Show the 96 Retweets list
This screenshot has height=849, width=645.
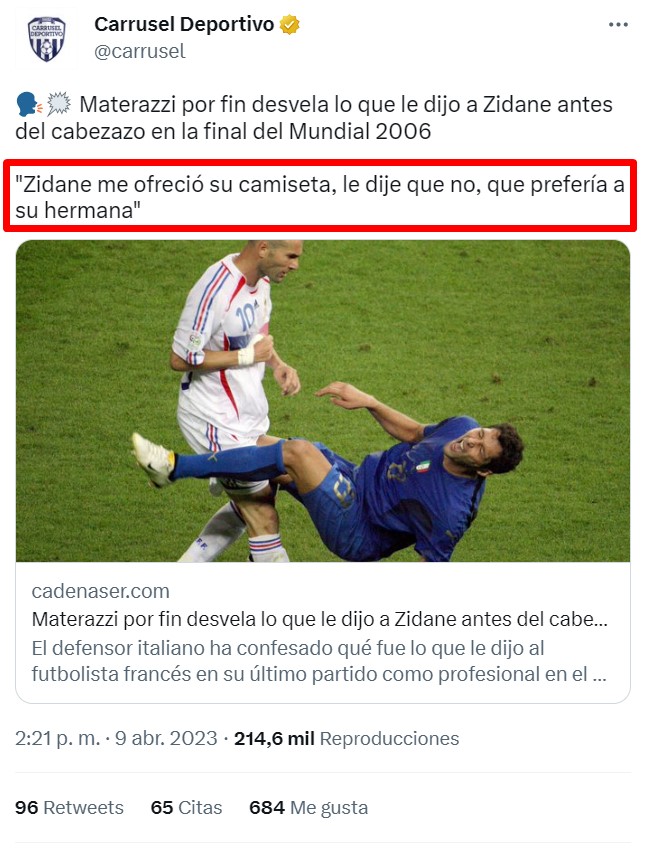(69, 807)
